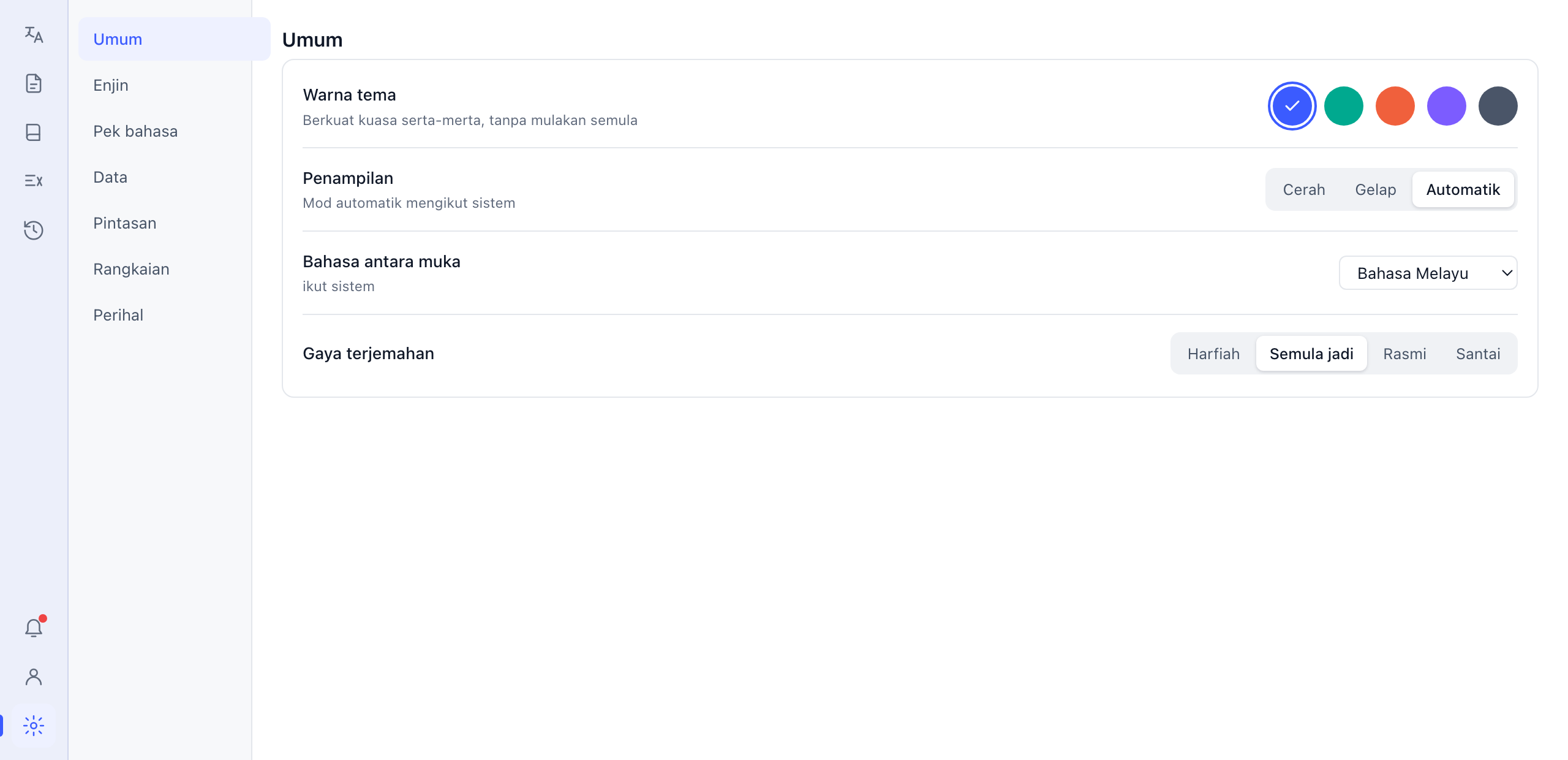Open notifications bell icon
This screenshot has height=760, width=1568.
(34, 628)
